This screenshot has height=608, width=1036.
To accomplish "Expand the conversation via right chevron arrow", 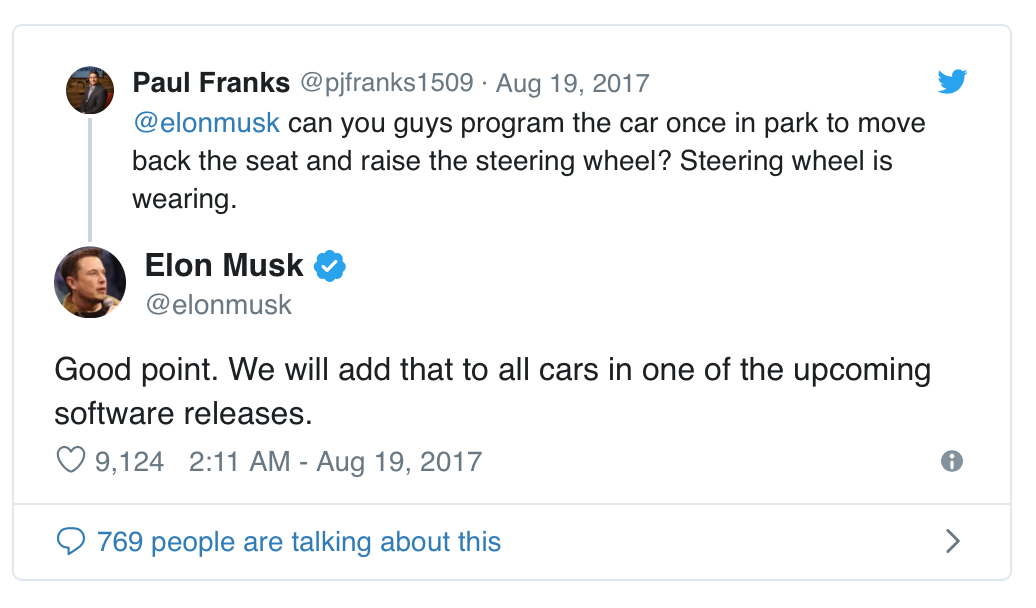I will pyautogui.click(x=952, y=541).
